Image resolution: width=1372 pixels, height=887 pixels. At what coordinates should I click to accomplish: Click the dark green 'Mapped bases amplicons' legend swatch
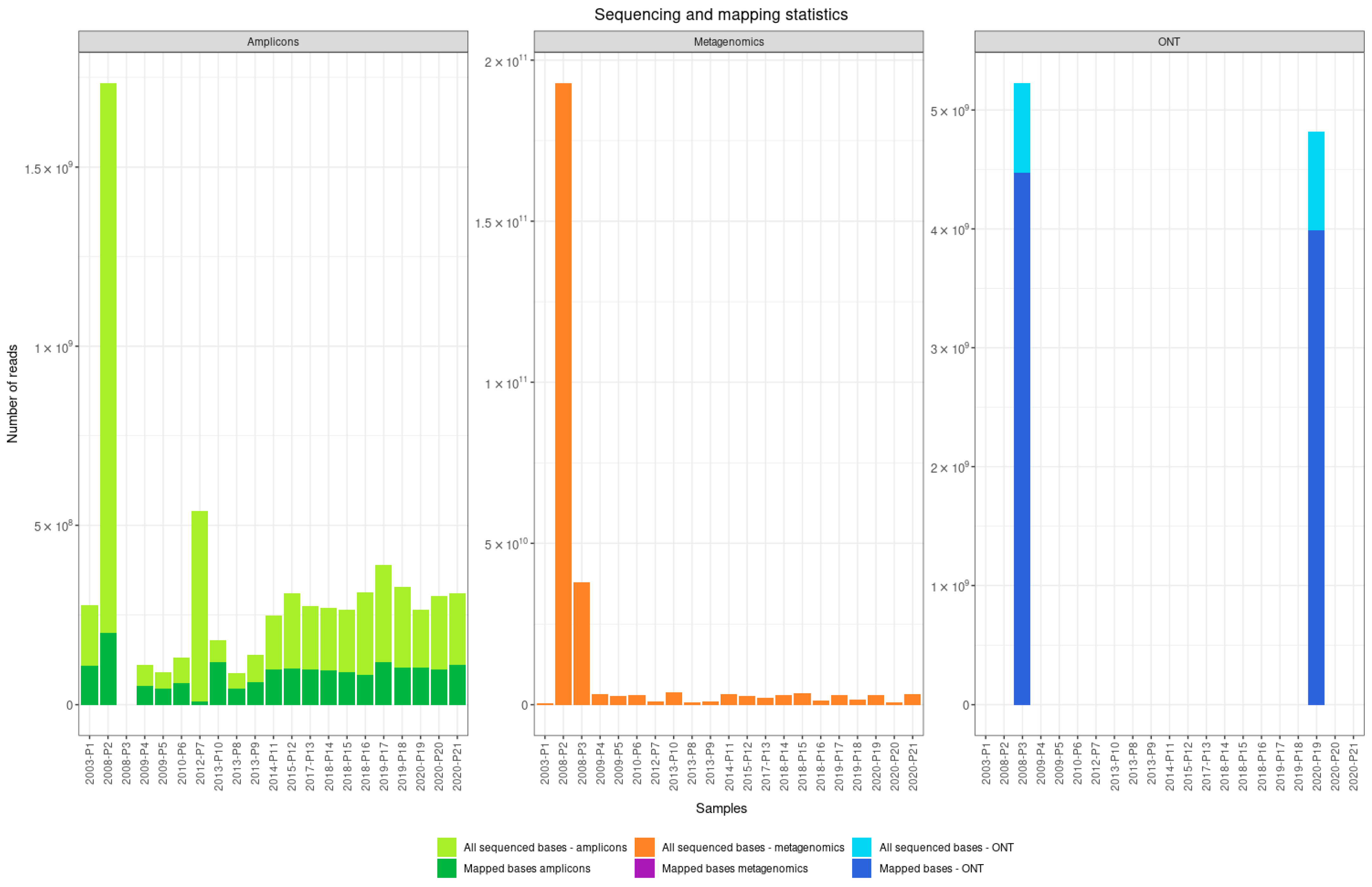pyautogui.click(x=447, y=868)
